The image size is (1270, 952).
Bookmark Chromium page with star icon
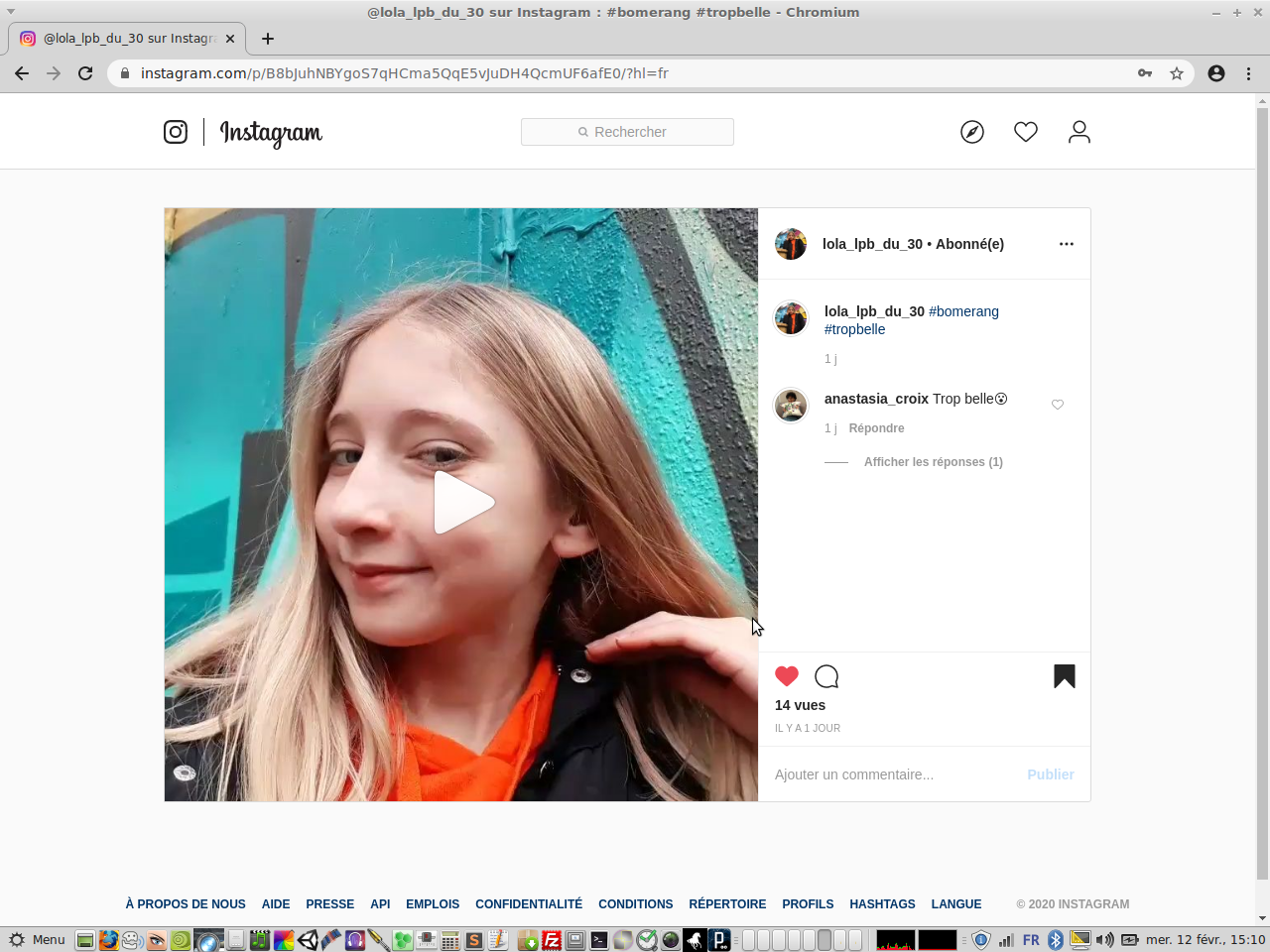[x=1177, y=73]
